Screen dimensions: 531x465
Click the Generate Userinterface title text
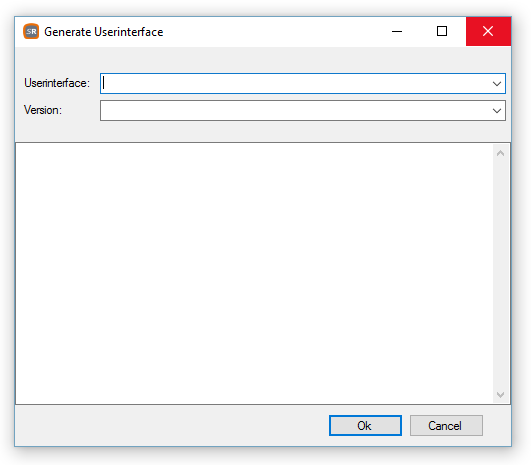[104, 32]
